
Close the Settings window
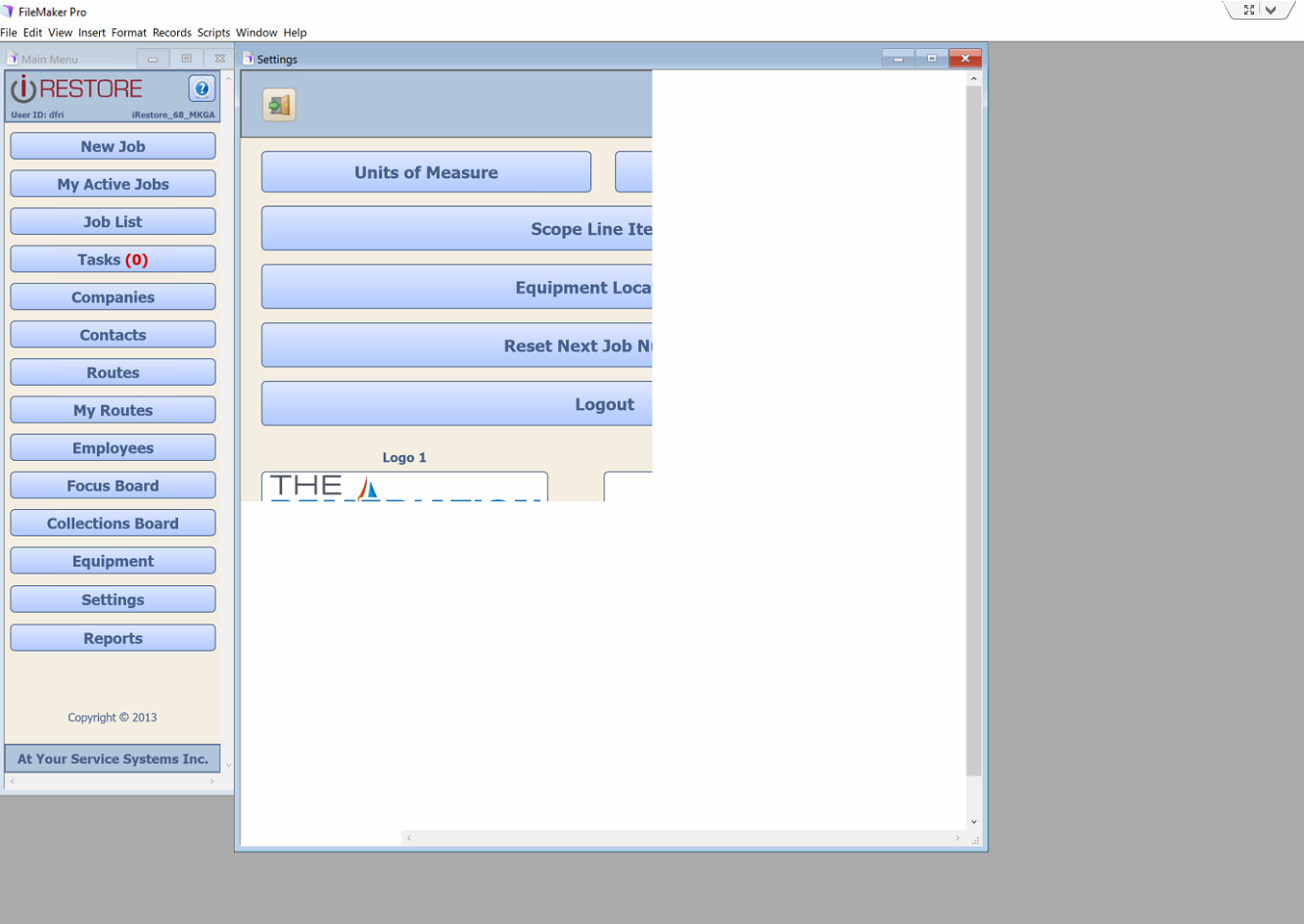point(965,59)
